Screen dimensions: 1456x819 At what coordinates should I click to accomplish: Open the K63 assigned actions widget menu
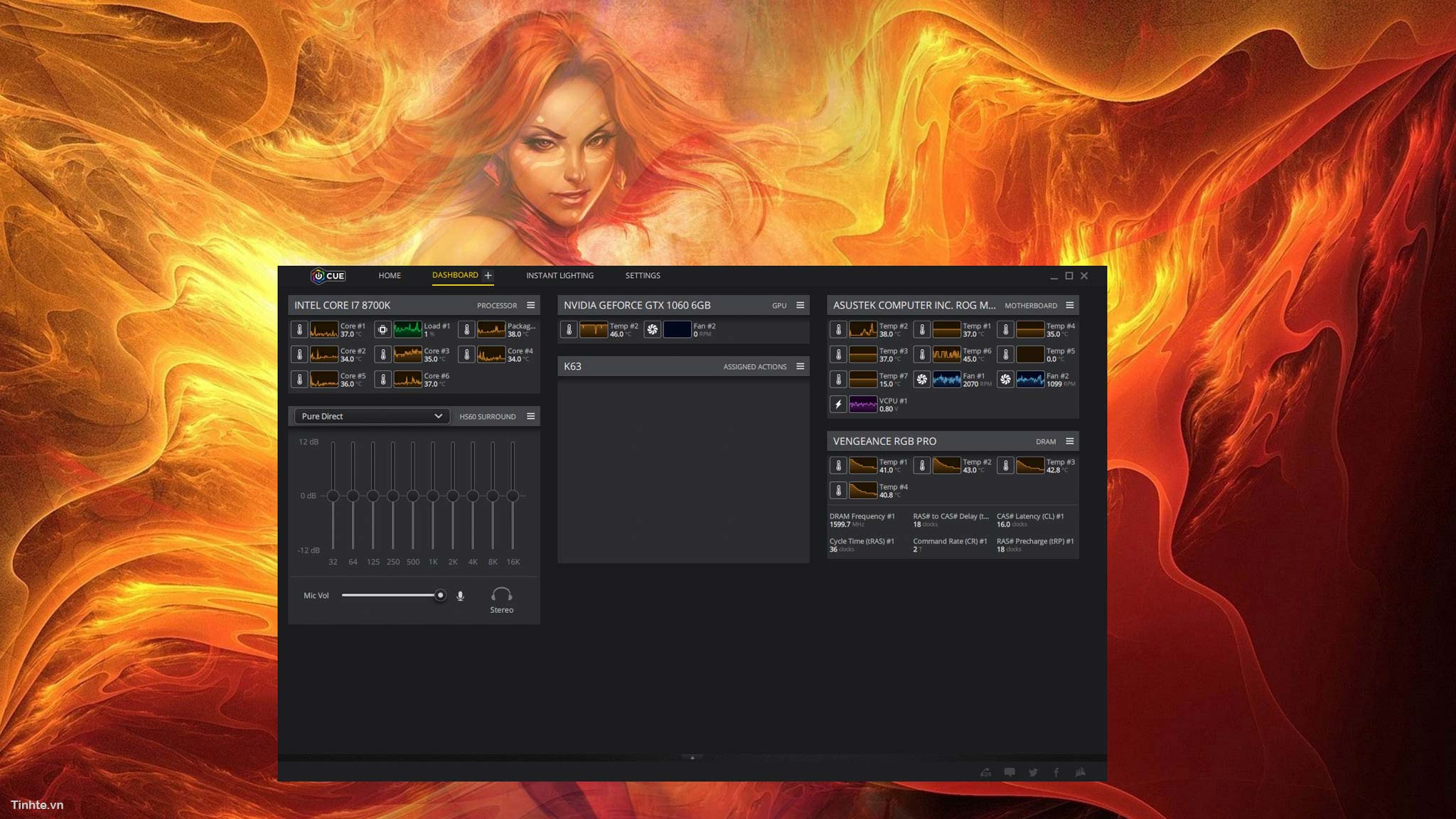point(800,366)
